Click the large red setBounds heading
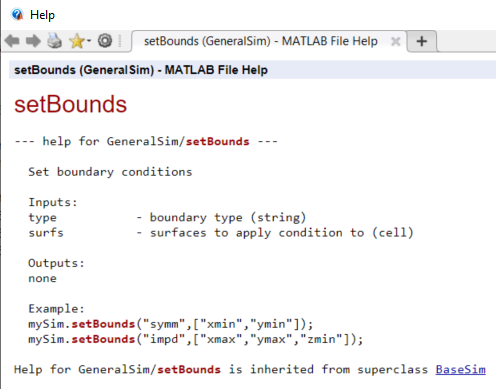This screenshot has width=496, height=389. coord(70,104)
